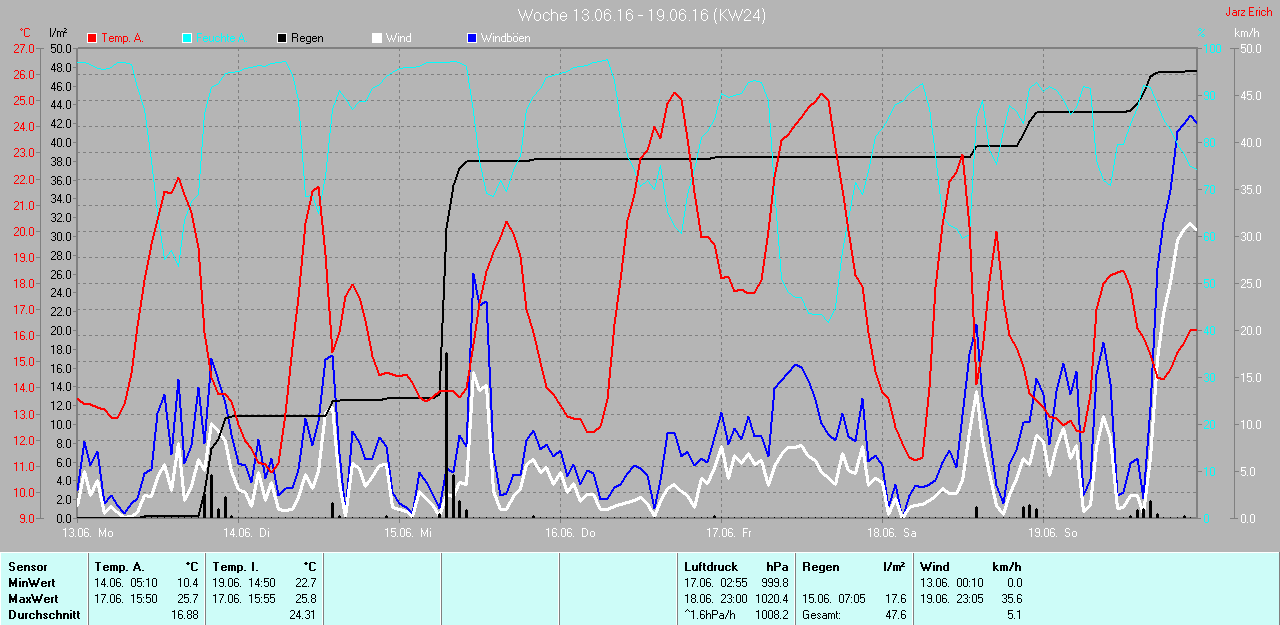Click the "Temp. I." column header
Viewport: 1280px width, 625px height.
pos(236,567)
